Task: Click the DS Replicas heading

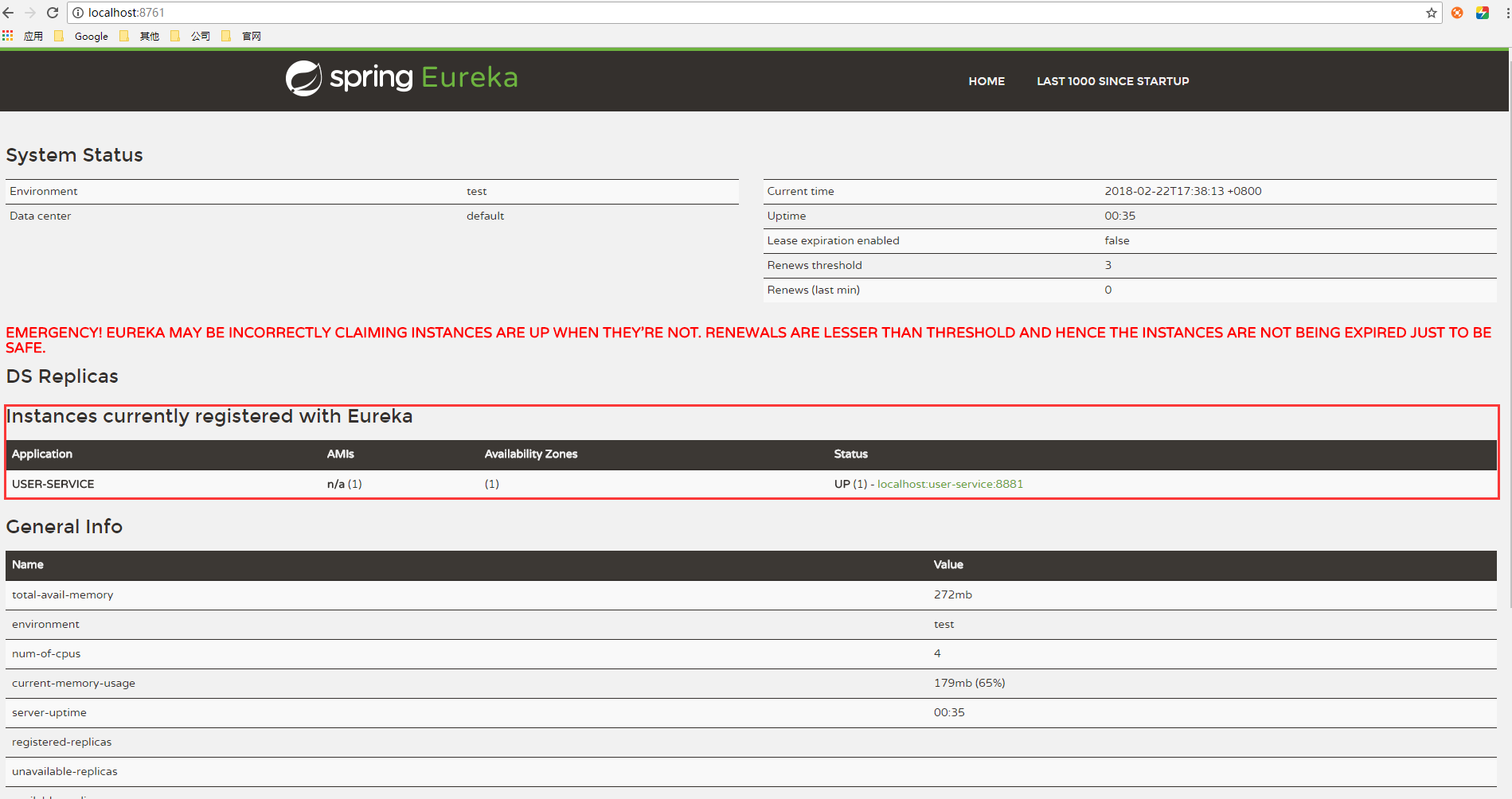Action: pos(62,376)
